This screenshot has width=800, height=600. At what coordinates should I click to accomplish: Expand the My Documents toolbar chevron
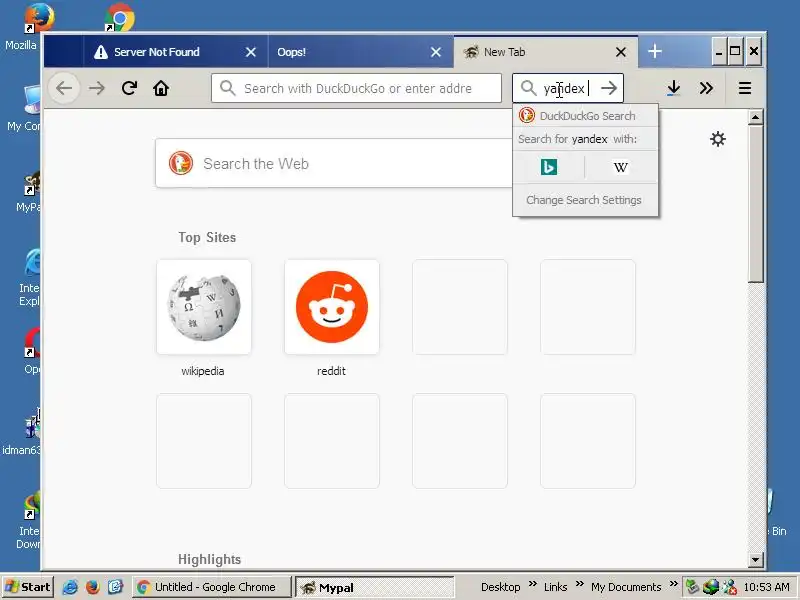click(673, 583)
